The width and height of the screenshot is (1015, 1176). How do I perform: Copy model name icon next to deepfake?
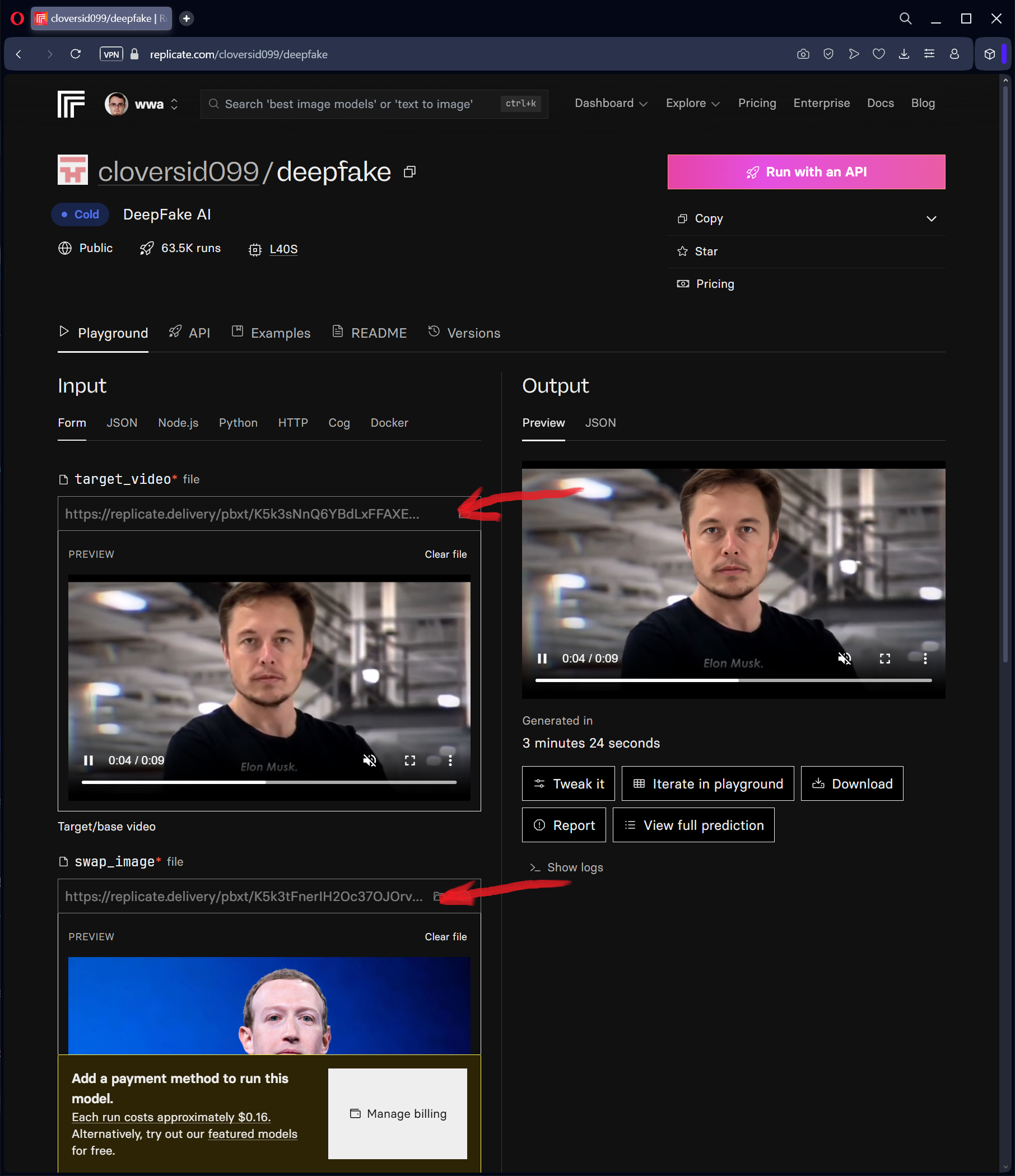point(409,172)
